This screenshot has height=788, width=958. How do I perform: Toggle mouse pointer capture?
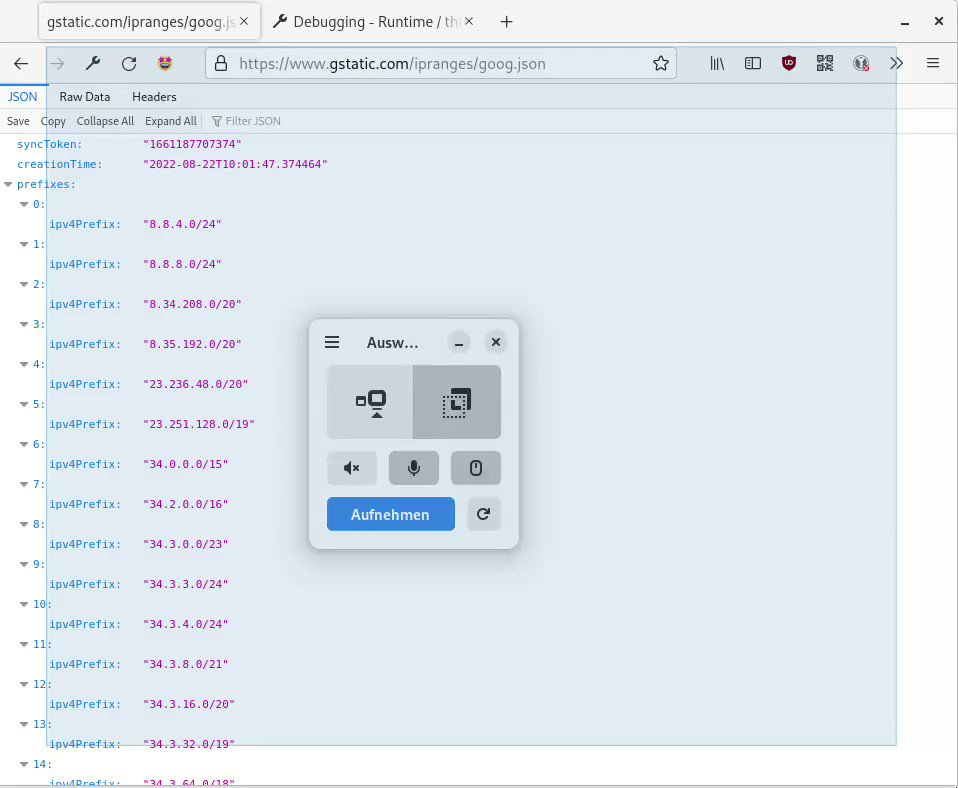point(476,468)
